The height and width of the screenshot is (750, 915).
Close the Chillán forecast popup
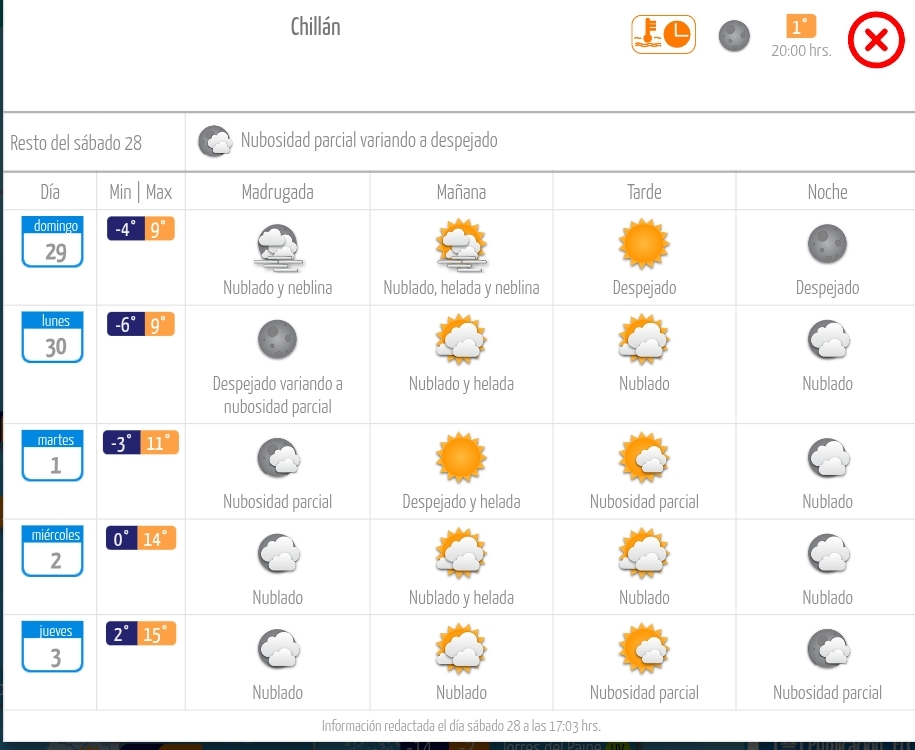[x=876, y=41]
